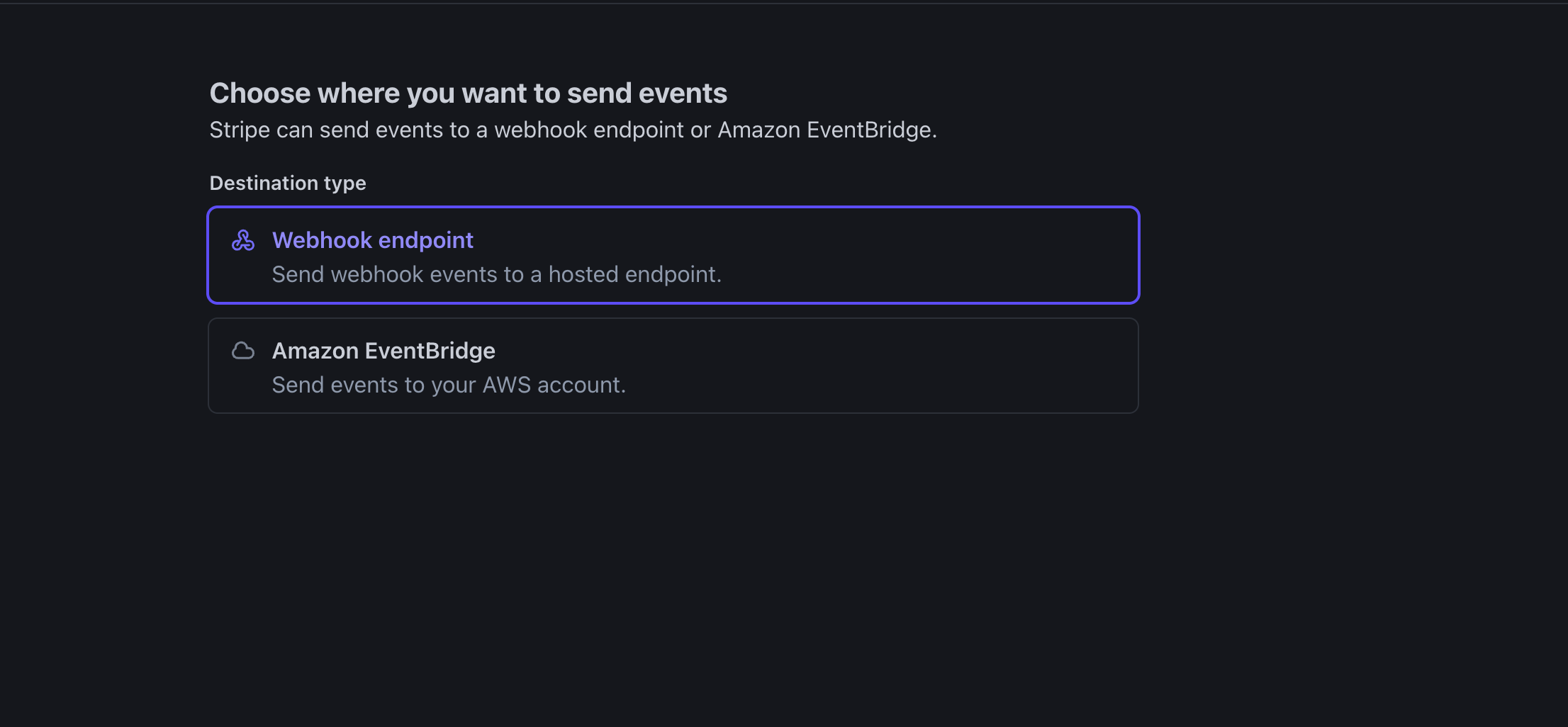Select the Webhook endpoint destination option

tap(673, 255)
